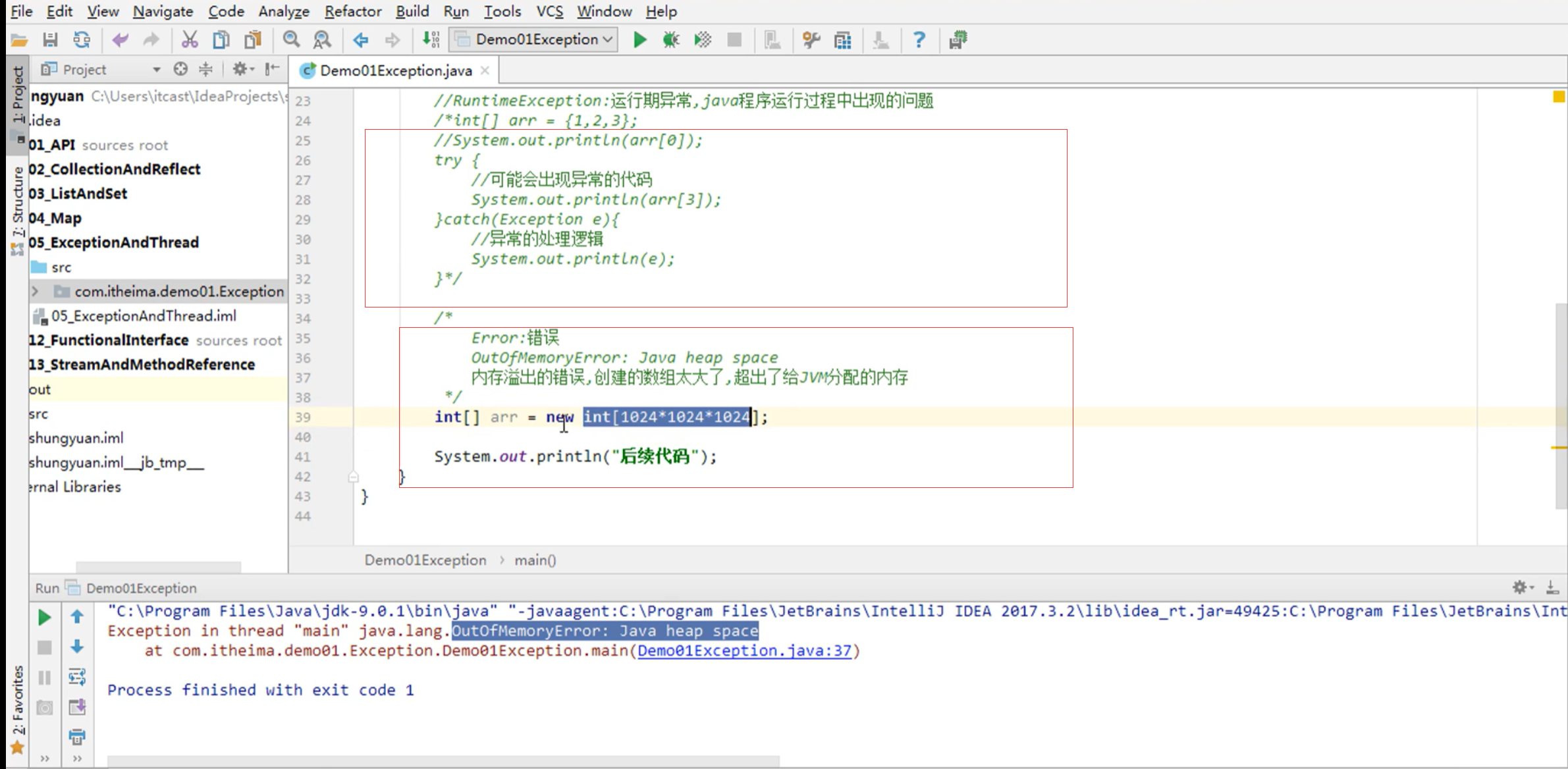Click the green Run button in toolbar
This screenshot has width=1568, height=769.
639,40
